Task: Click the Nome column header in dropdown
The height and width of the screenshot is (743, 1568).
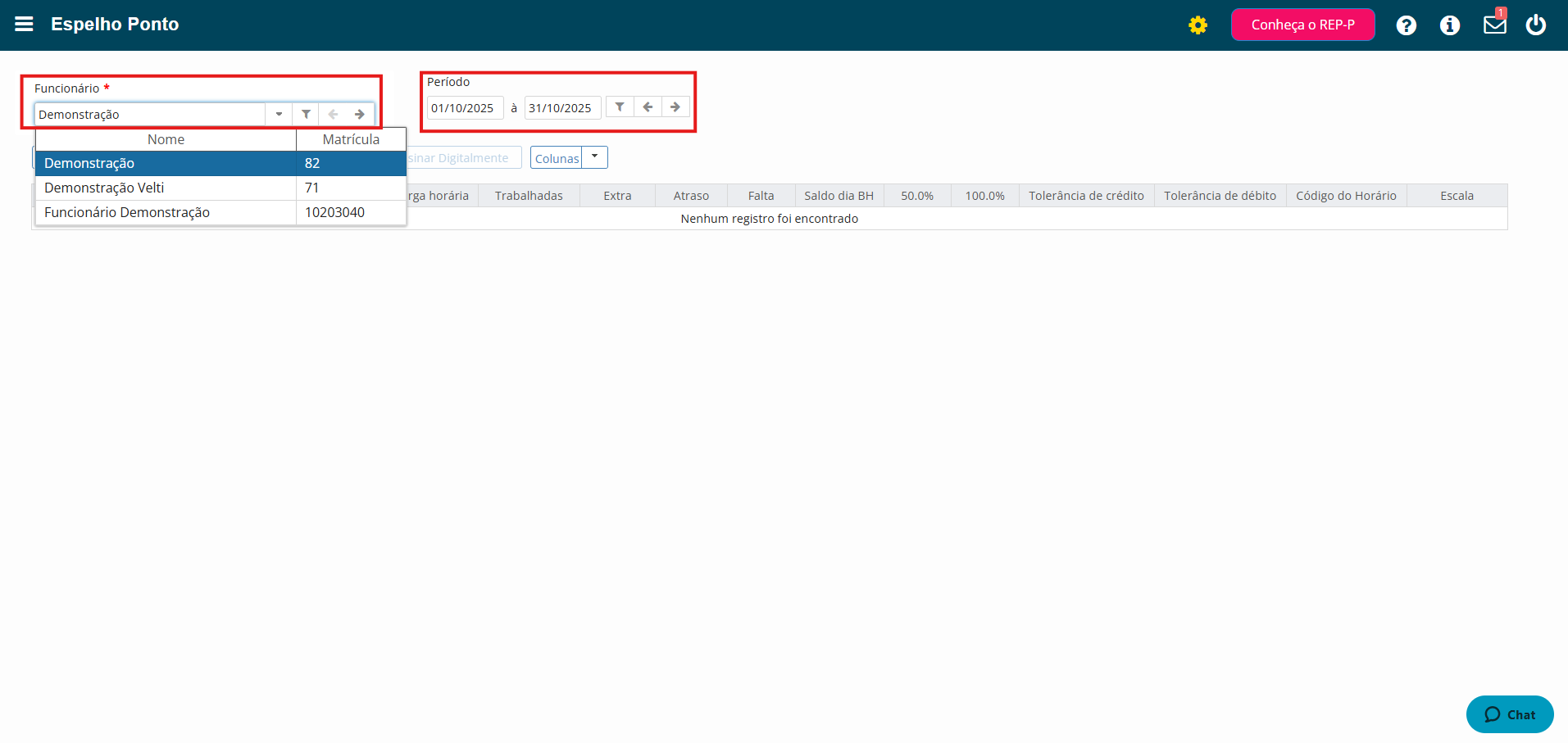Action: [166, 139]
